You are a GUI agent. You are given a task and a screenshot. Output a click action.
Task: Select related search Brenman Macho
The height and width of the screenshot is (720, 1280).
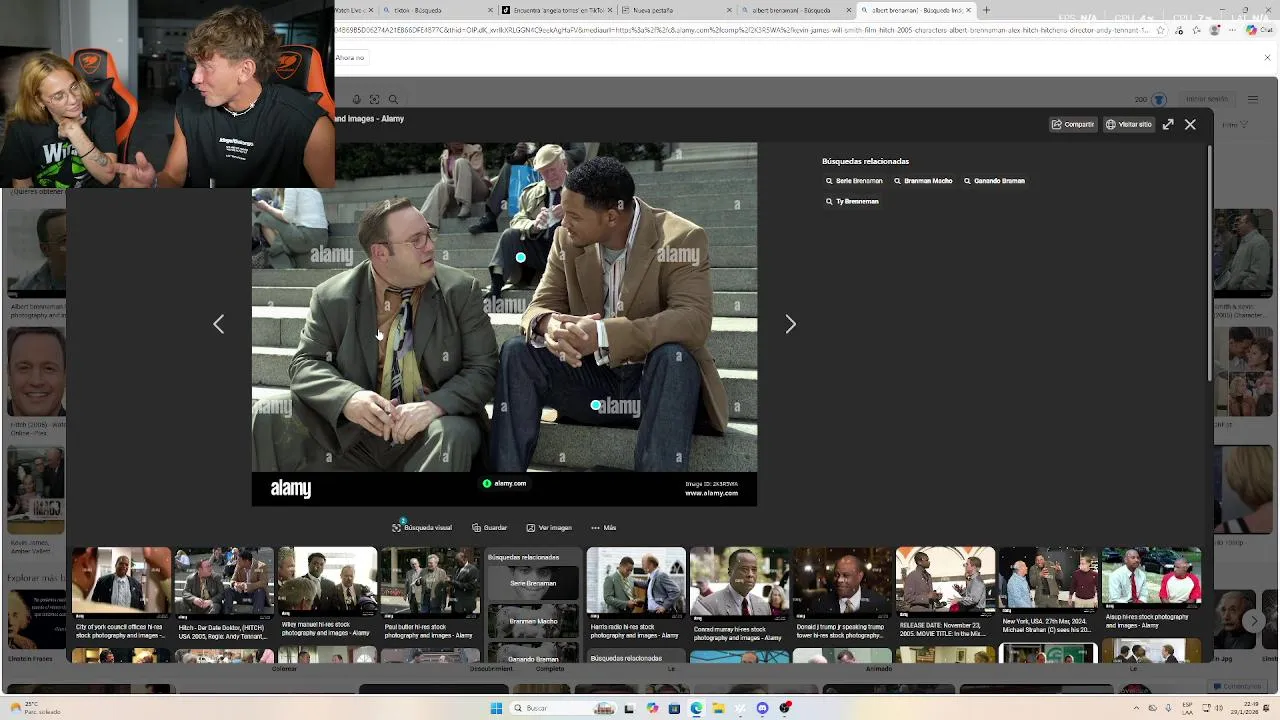click(923, 181)
